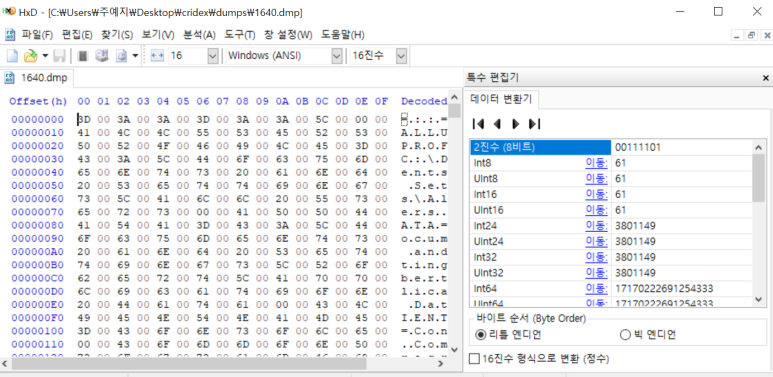Go to previous byte in data inspector
This screenshot has width=773, height=377.
tap(496, 124)
